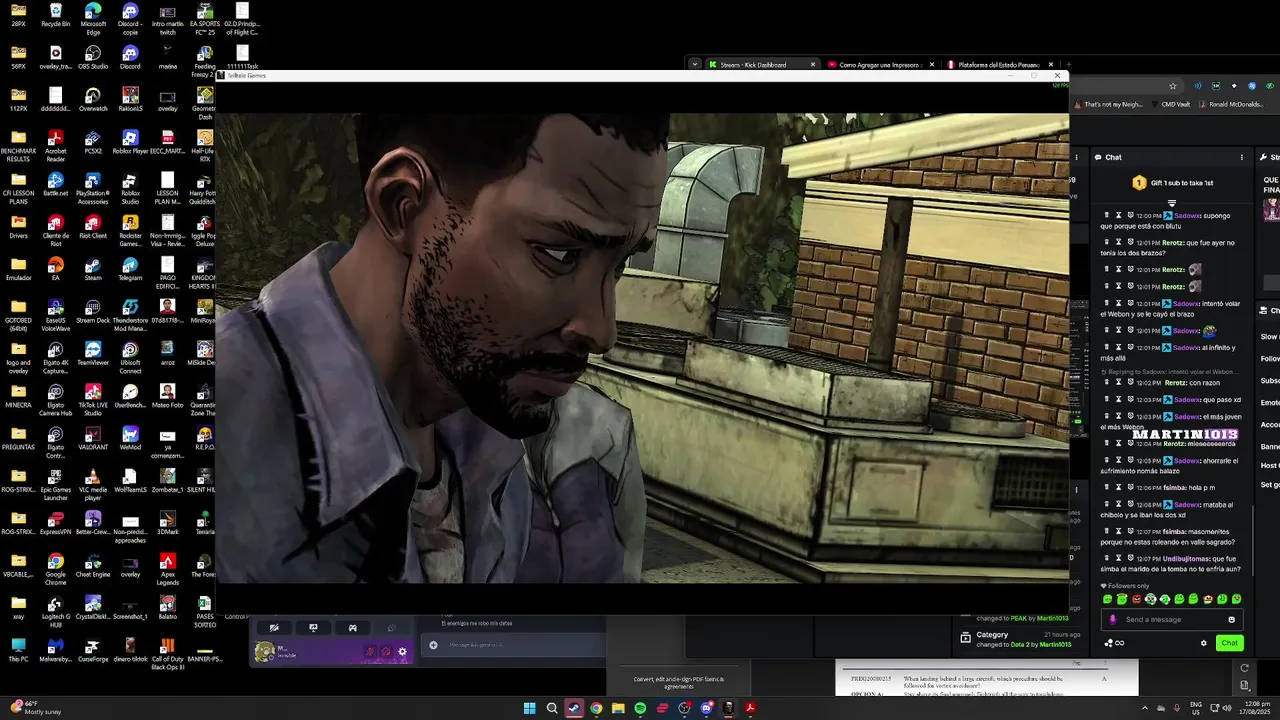The image size is (1280, 720).
Task: Open Acrobat Reader desktop shortcut
Action: 55,146
